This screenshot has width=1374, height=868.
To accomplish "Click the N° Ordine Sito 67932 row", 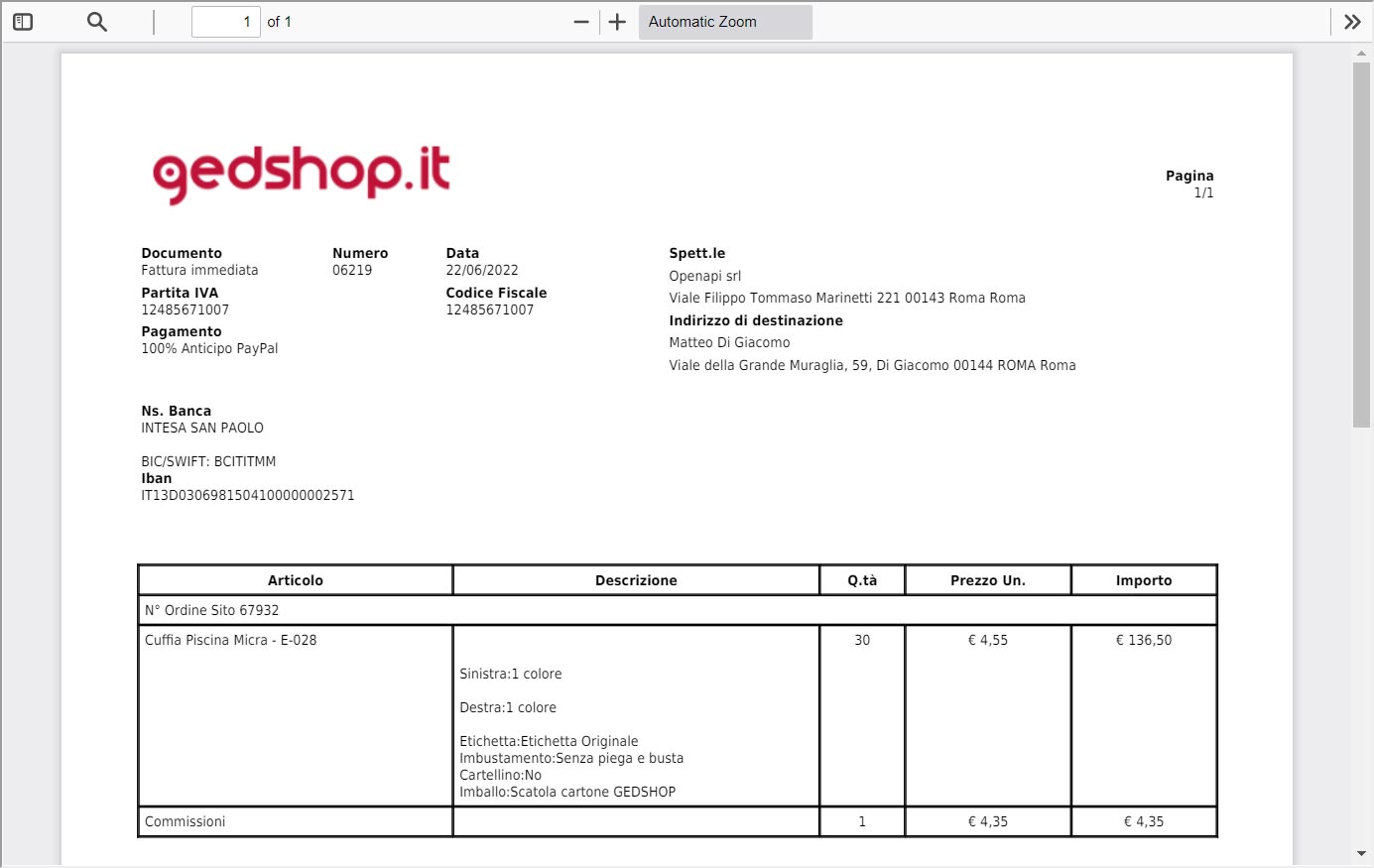I will click(212, 610).
